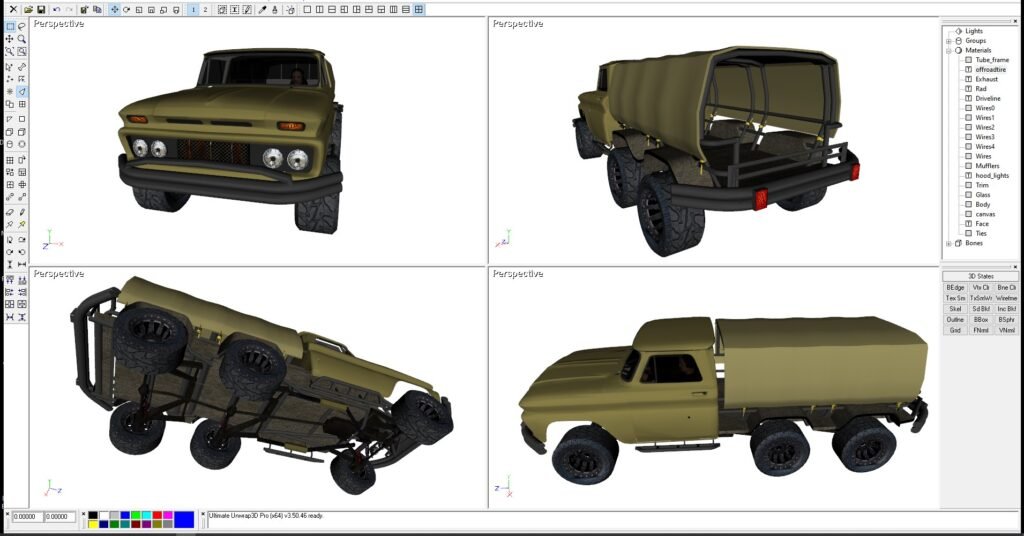
Task: Toggle the Grid 3D state
Action: [955, 330]
